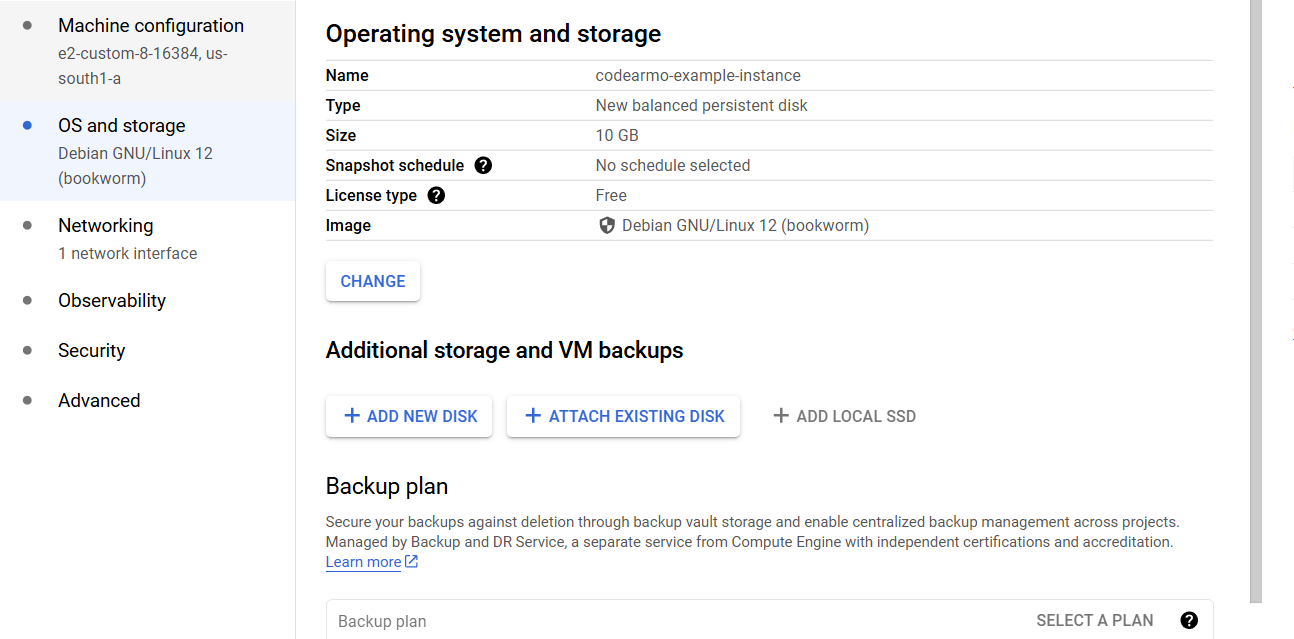The height and width of the screenshot is (639, 1294).
Task: Click the New balanced persistent disk value
Action: 701,105
